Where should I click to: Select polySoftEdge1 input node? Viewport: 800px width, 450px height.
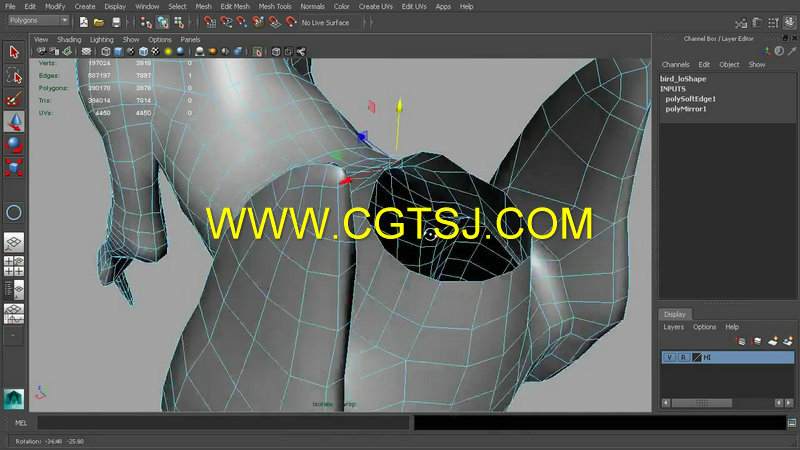(x=690, y=98)
